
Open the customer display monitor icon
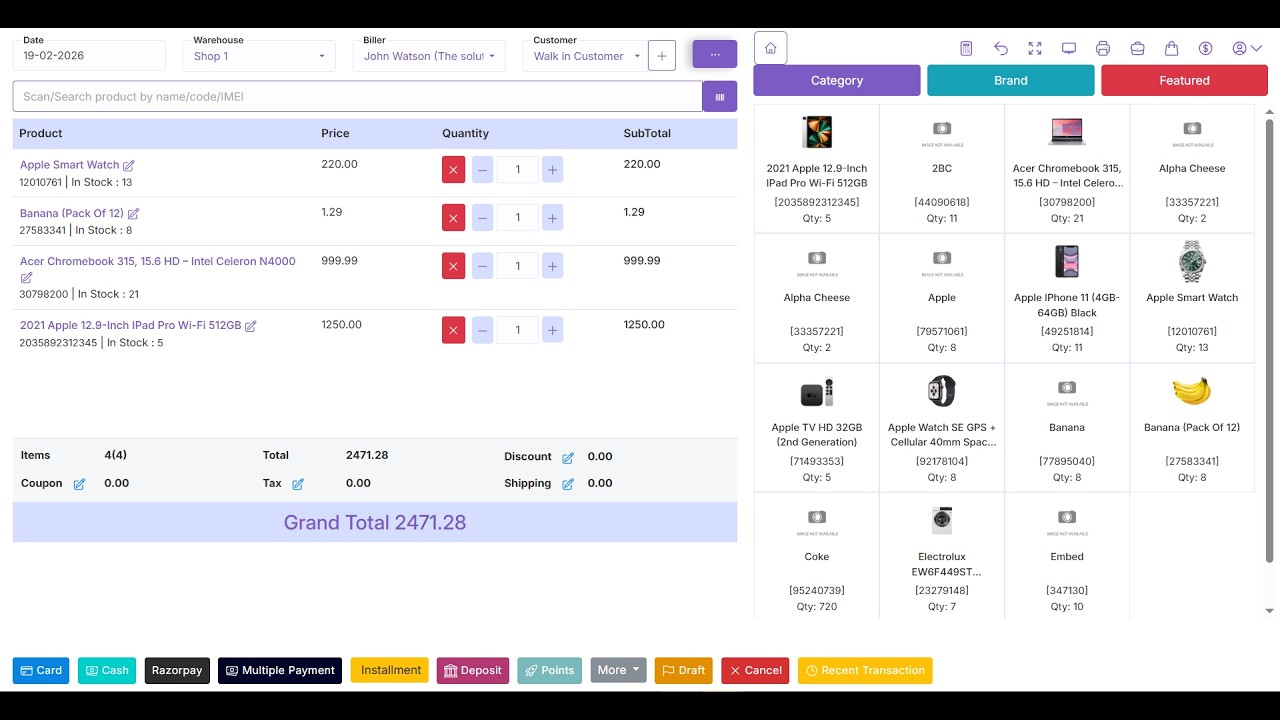tap(1069, 48)
